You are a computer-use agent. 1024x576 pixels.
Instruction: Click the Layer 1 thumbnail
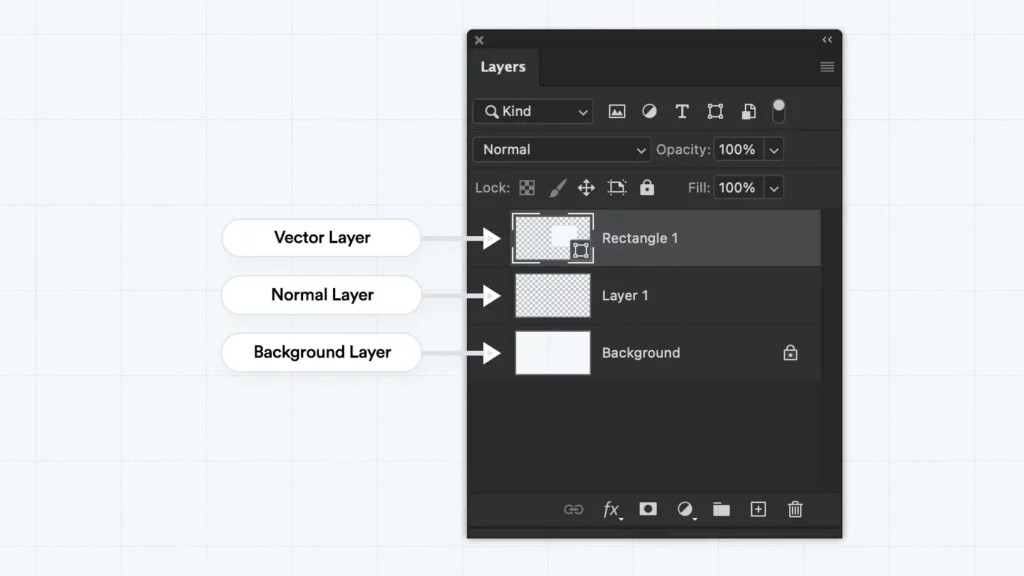click(x=552, y=296)
